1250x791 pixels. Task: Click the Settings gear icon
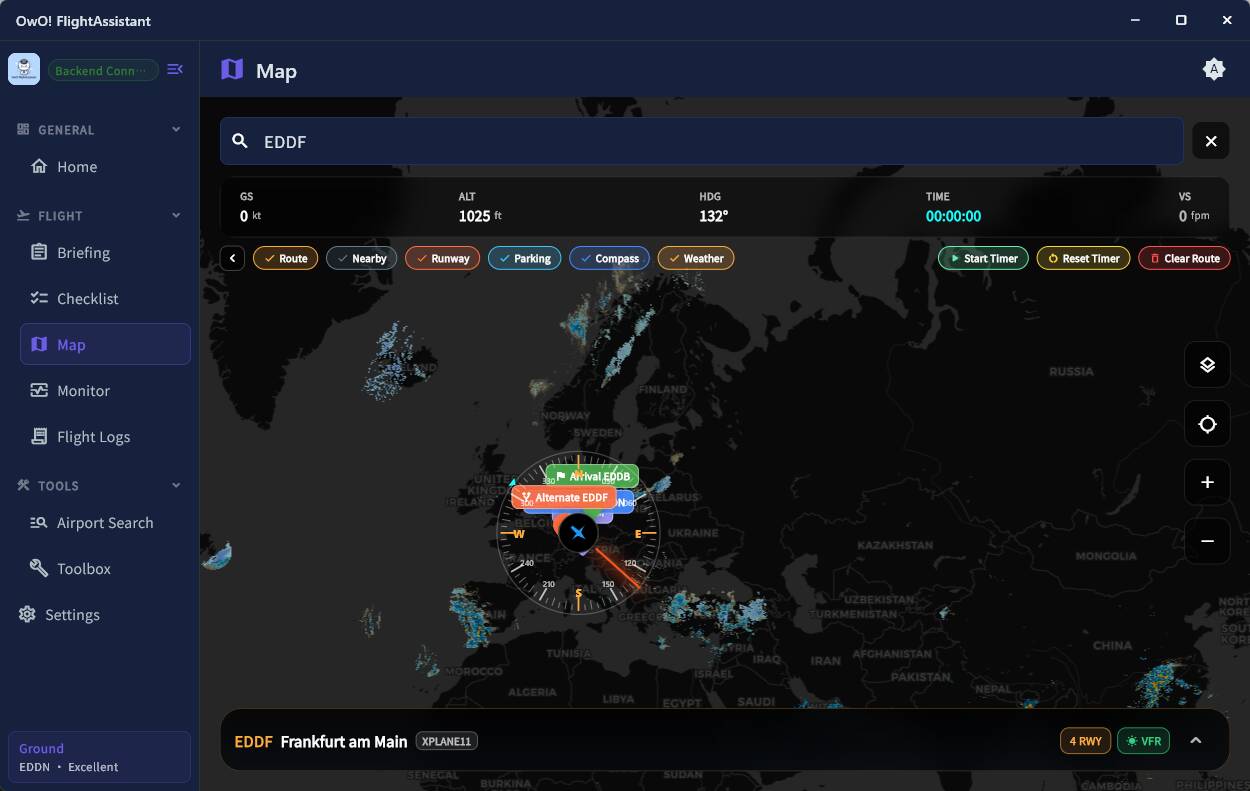pyautogui.click(x=27, y=614)
